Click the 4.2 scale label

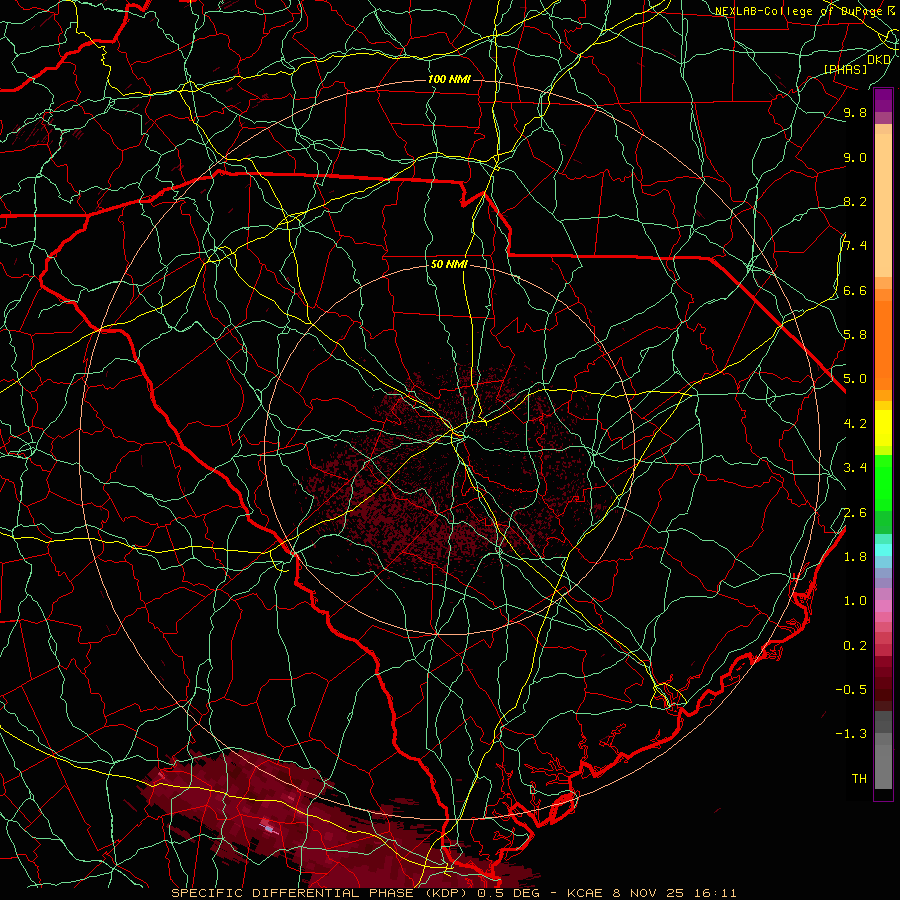855,424
